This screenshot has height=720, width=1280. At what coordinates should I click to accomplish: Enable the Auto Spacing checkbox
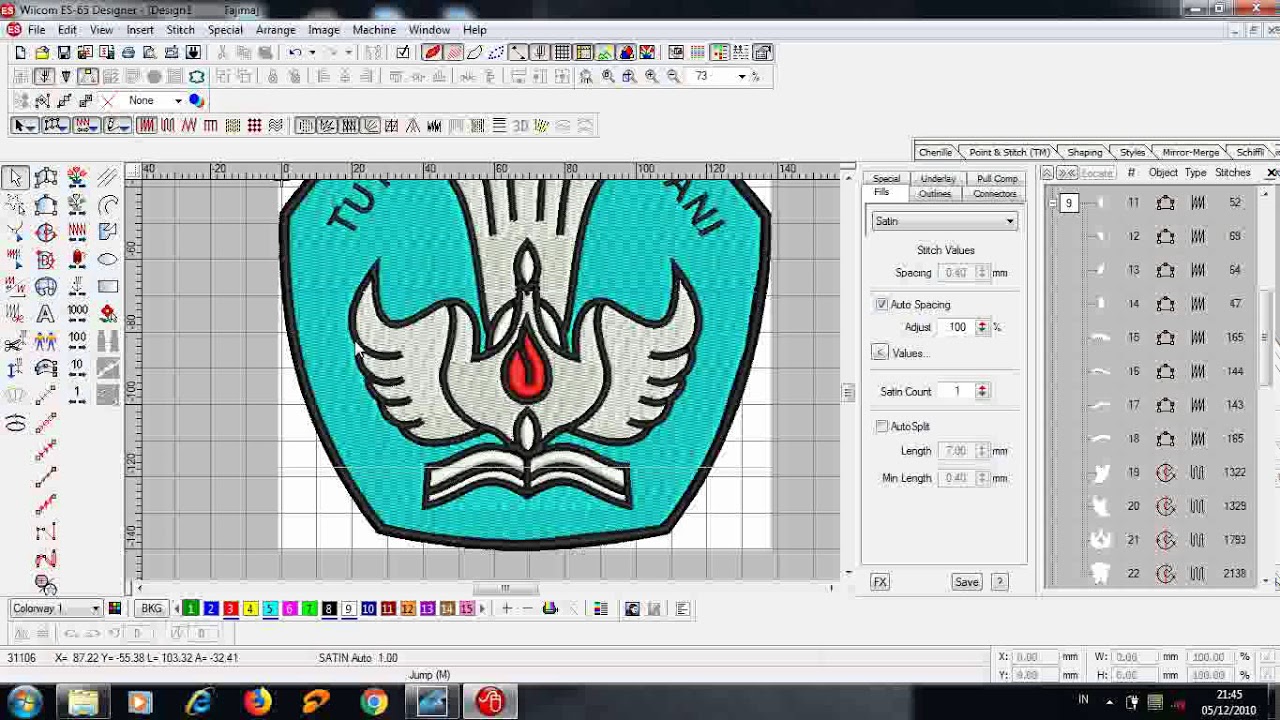pos(881,304)
